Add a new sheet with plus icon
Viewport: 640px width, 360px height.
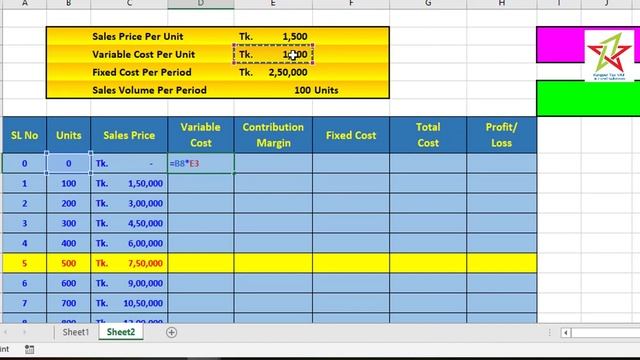171,333
